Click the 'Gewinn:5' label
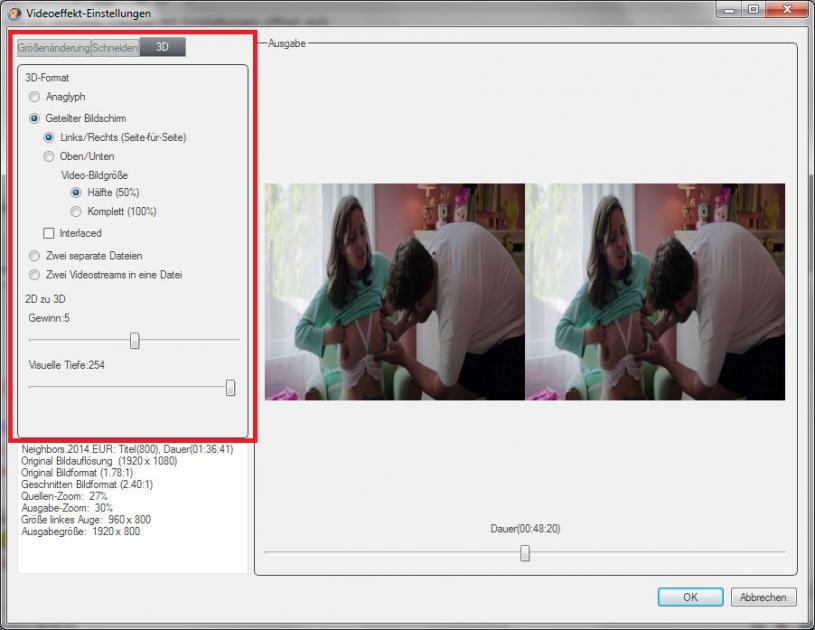815x630 pixels. click(x=49, y=318)
